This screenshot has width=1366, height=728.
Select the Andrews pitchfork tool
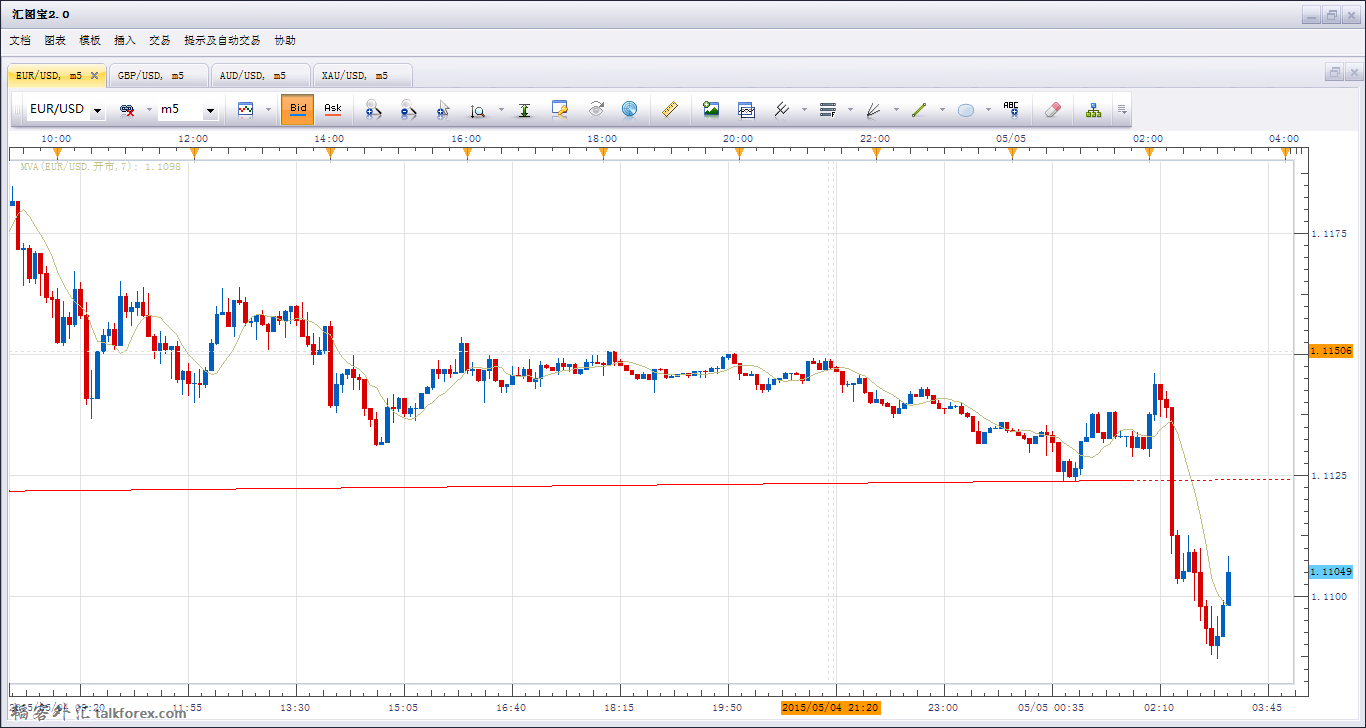point(781,110)
